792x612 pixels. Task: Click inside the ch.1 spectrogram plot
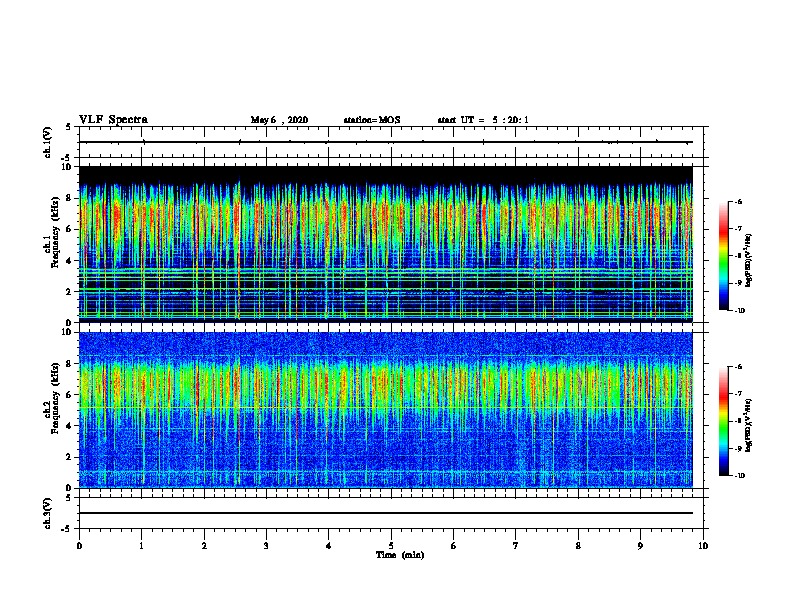point(386,244)
